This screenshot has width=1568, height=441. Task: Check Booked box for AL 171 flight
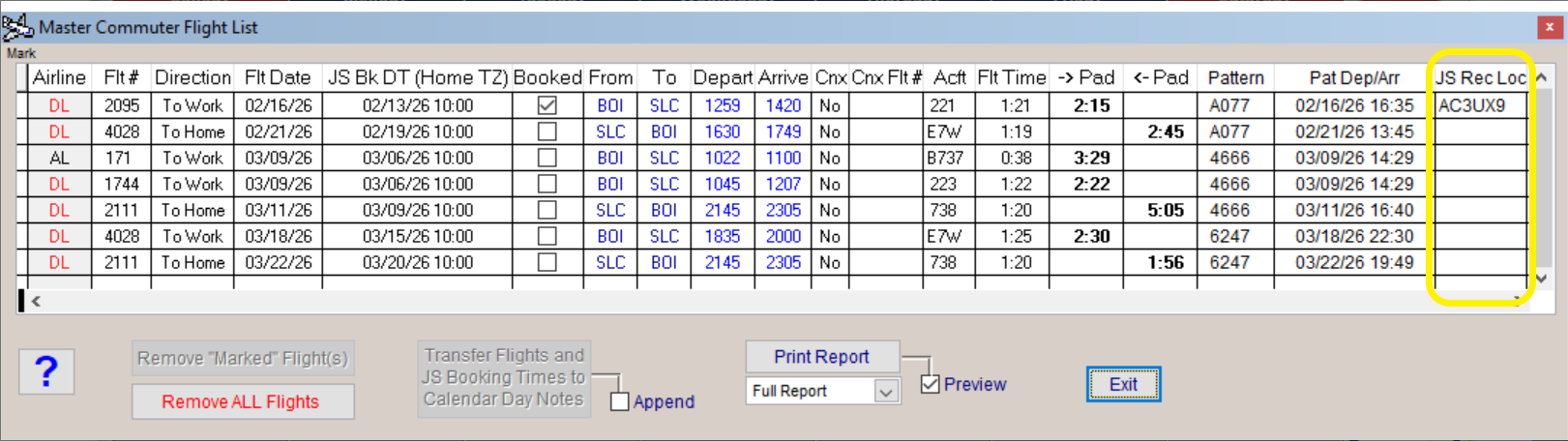547,158
